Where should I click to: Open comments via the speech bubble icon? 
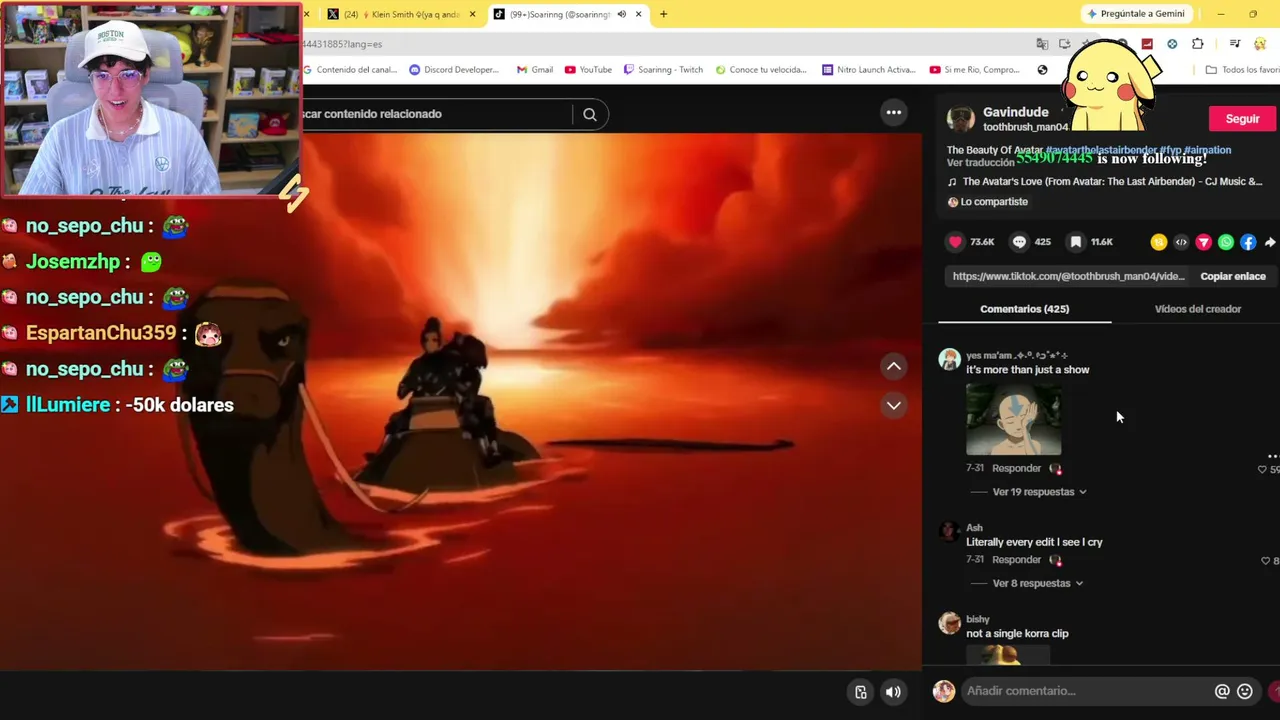click(x=1019, y=242)
